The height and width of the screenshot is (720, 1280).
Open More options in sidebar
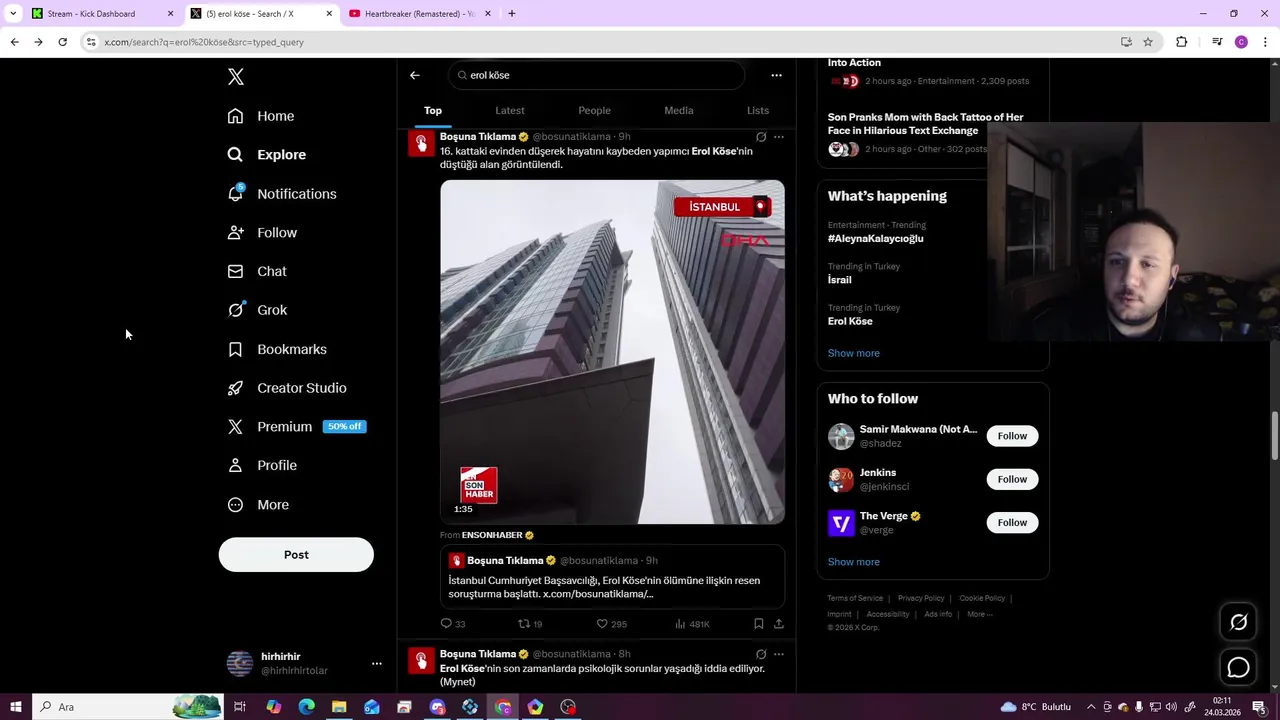258,505
